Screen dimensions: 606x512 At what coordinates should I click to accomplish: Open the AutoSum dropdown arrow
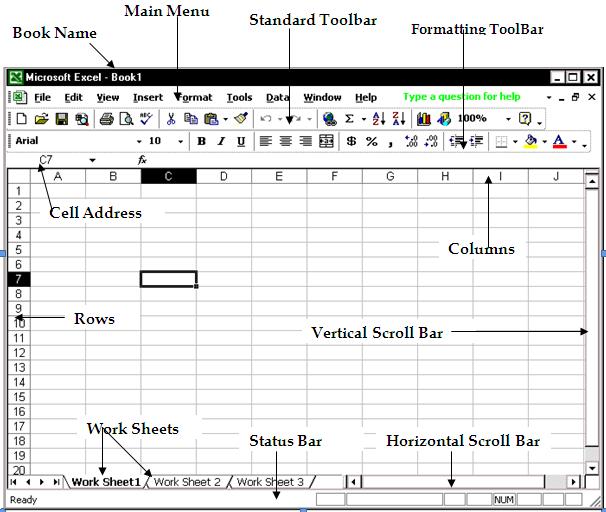[364, 119]
